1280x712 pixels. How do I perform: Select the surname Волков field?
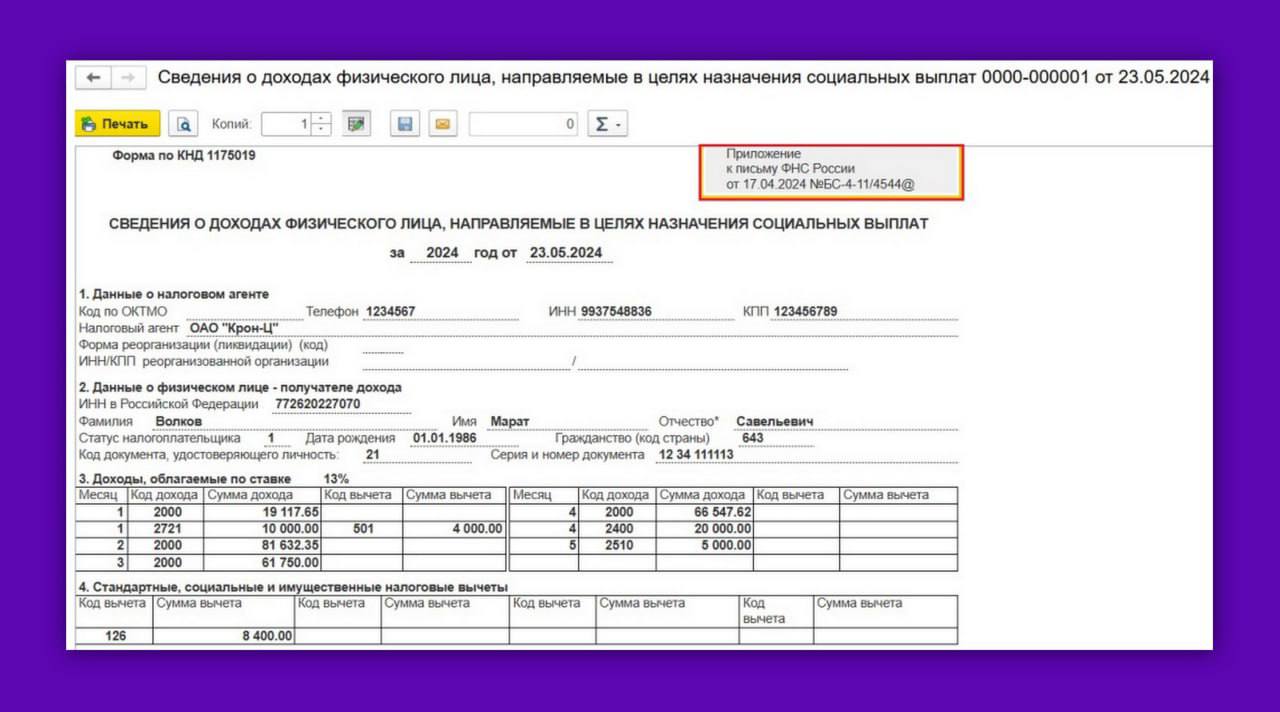tap(180, 421)
